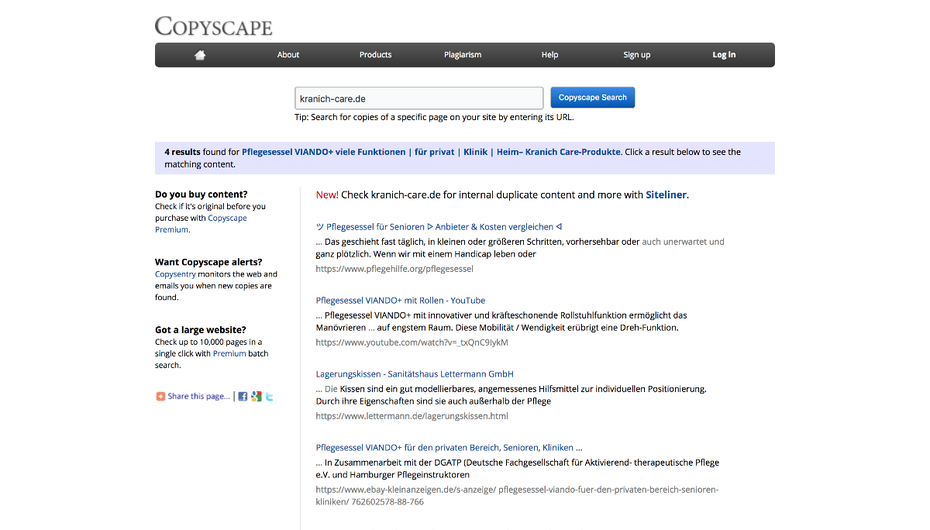This screenshot has height=530, width=930.
Task: Open the About menu item
Action: tap(288, 55)
